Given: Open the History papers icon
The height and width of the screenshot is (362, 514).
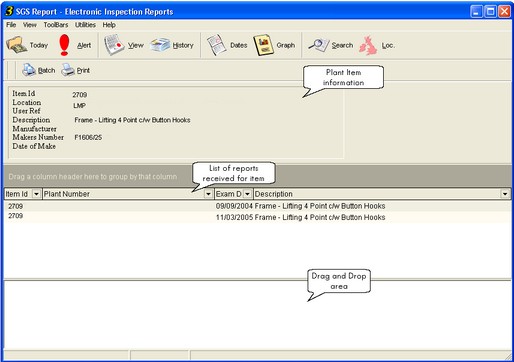Looking at the screenshot, I should tap(160, 45).
